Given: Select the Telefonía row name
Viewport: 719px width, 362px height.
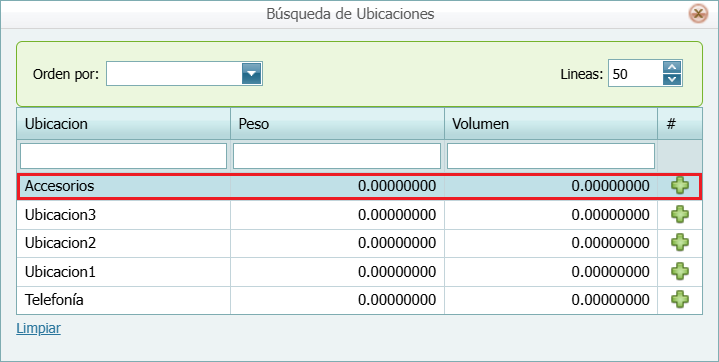Looking at the screenshot, I should point(54,300).
